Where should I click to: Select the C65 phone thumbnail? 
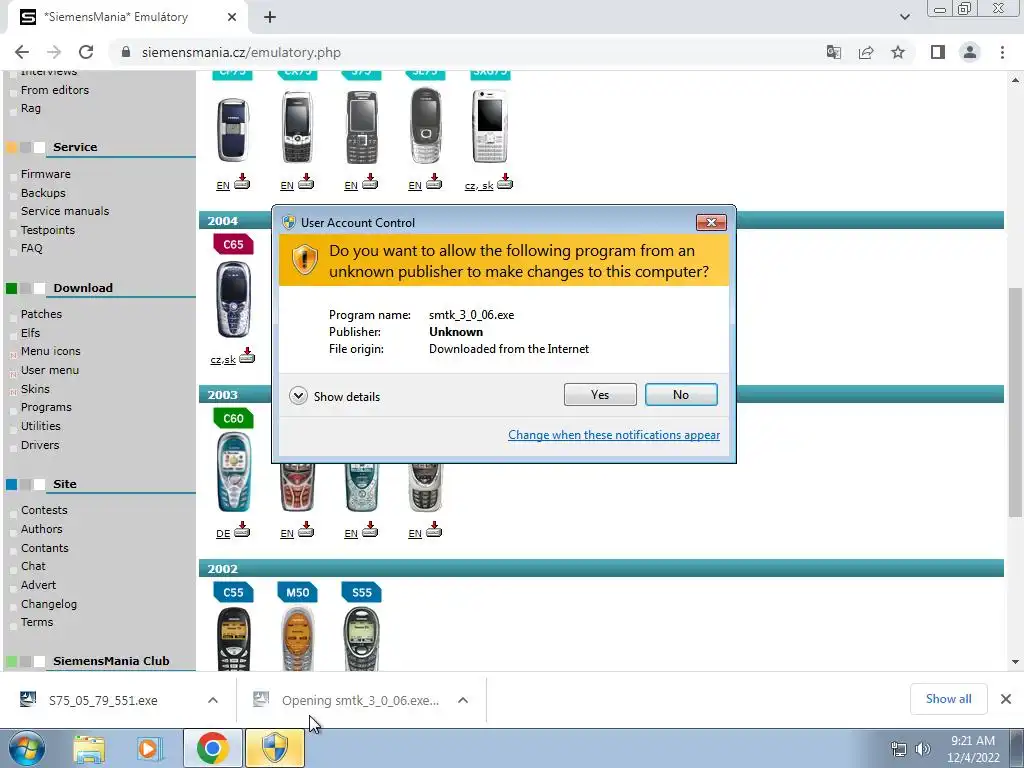click(x=233, y=299)
